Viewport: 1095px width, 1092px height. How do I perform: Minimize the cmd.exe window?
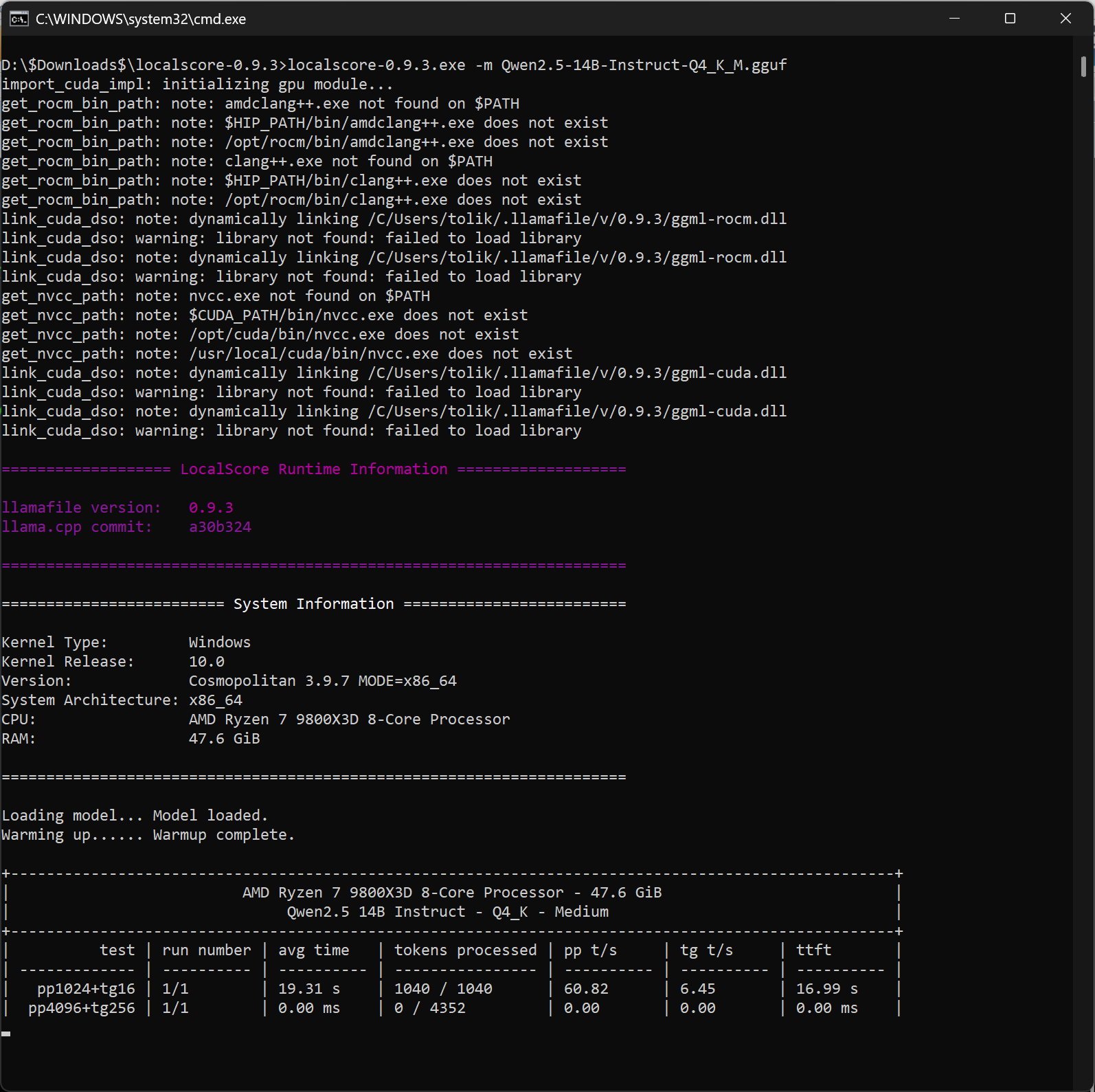click(954, 19)
